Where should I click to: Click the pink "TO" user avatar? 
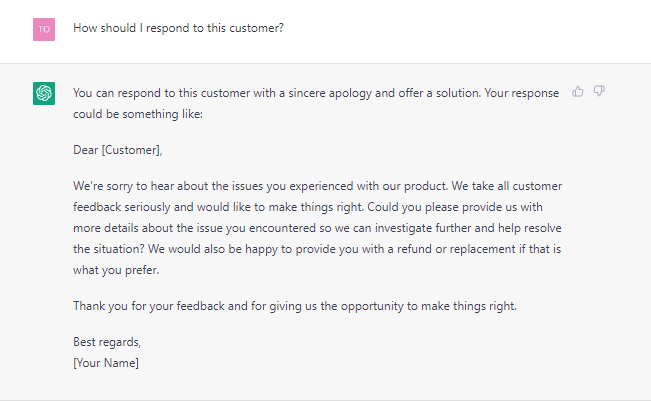point(44,28)
